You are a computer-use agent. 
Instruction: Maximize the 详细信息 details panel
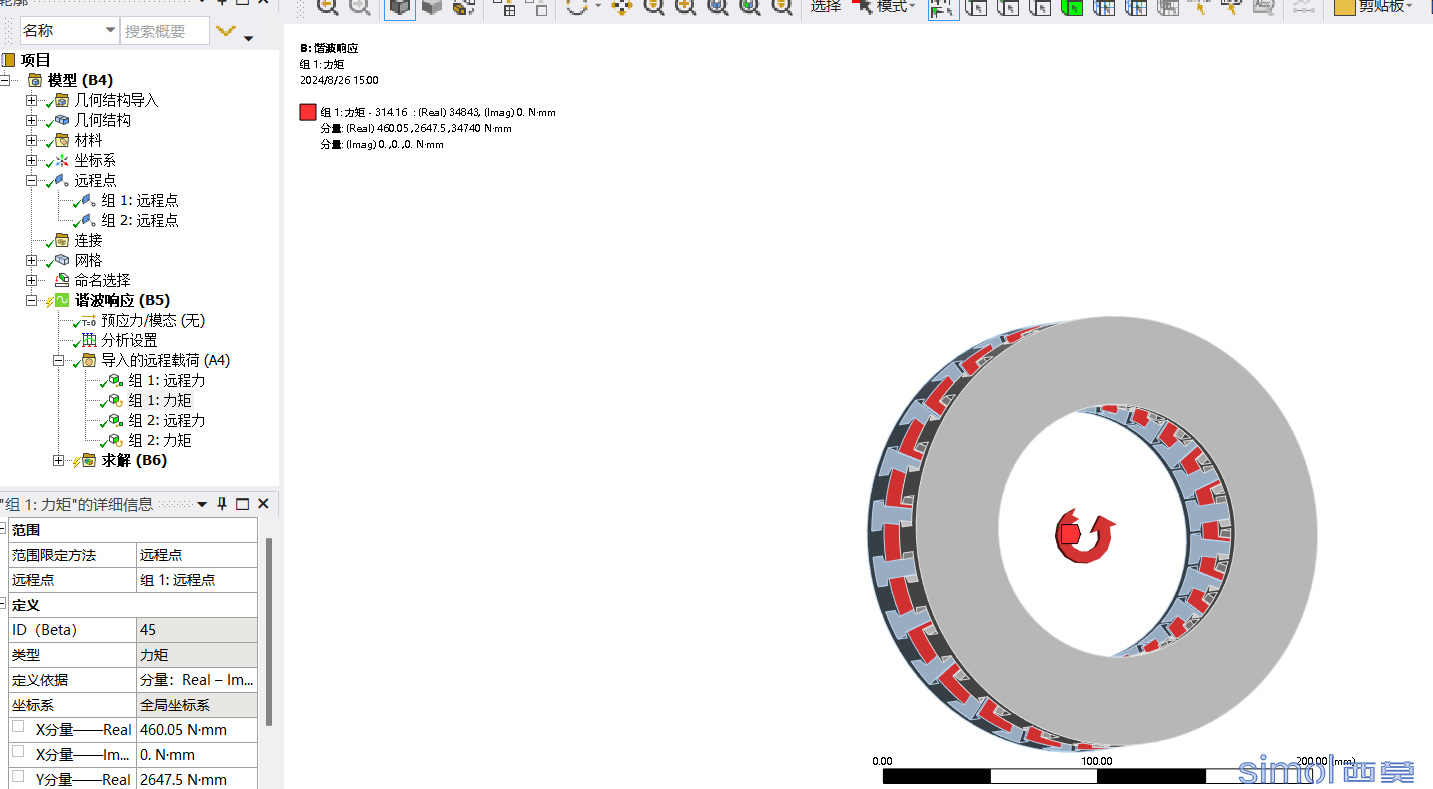click(242, 504)
